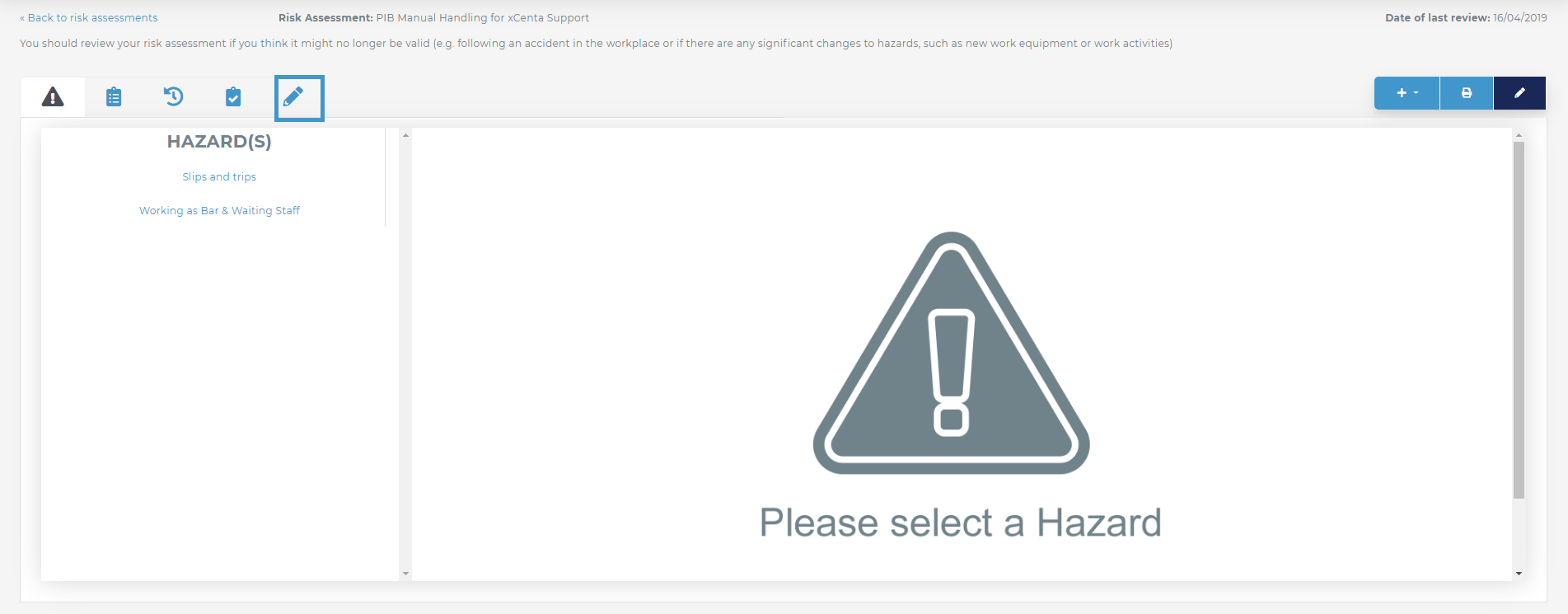Image resolution: width=1568 pixels, height=614 pixels.
Task: Click the Please select a Hazard text
Action: click(960, 523)
